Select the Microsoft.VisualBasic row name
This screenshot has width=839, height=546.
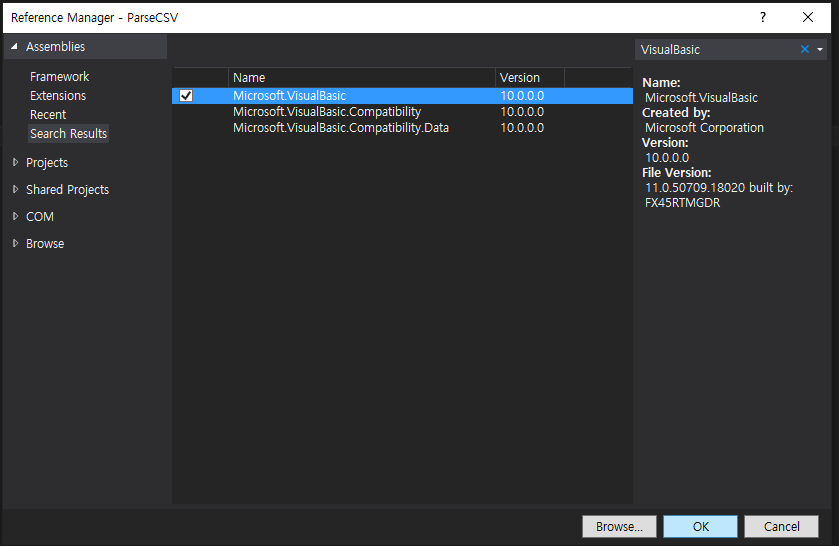pos(289,96)
